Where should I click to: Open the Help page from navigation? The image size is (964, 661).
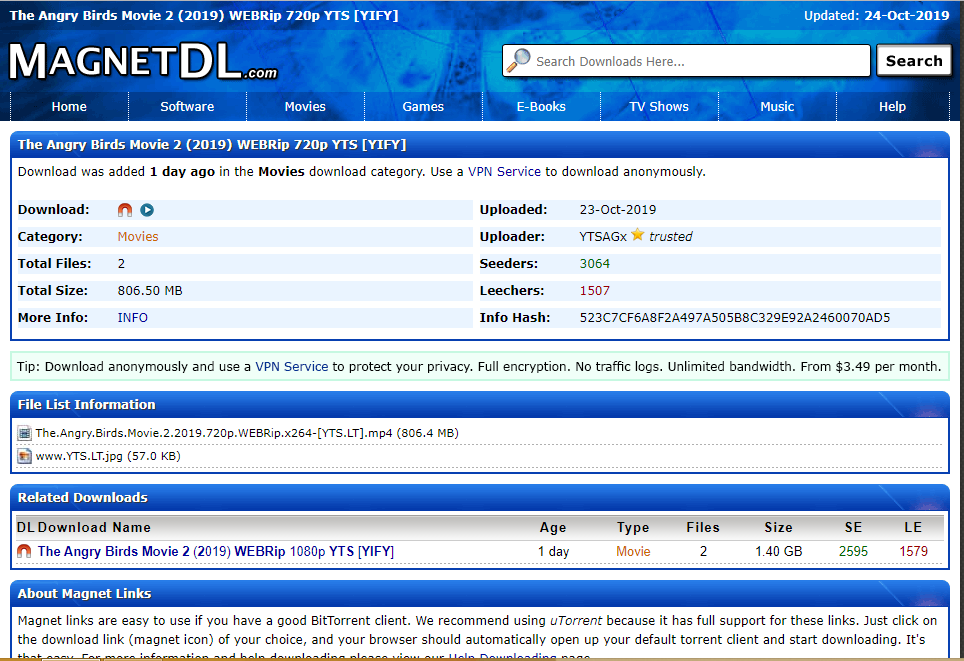892,106
